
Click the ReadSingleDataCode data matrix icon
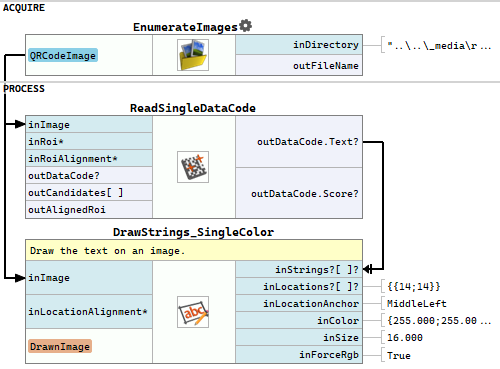point(193,167)
